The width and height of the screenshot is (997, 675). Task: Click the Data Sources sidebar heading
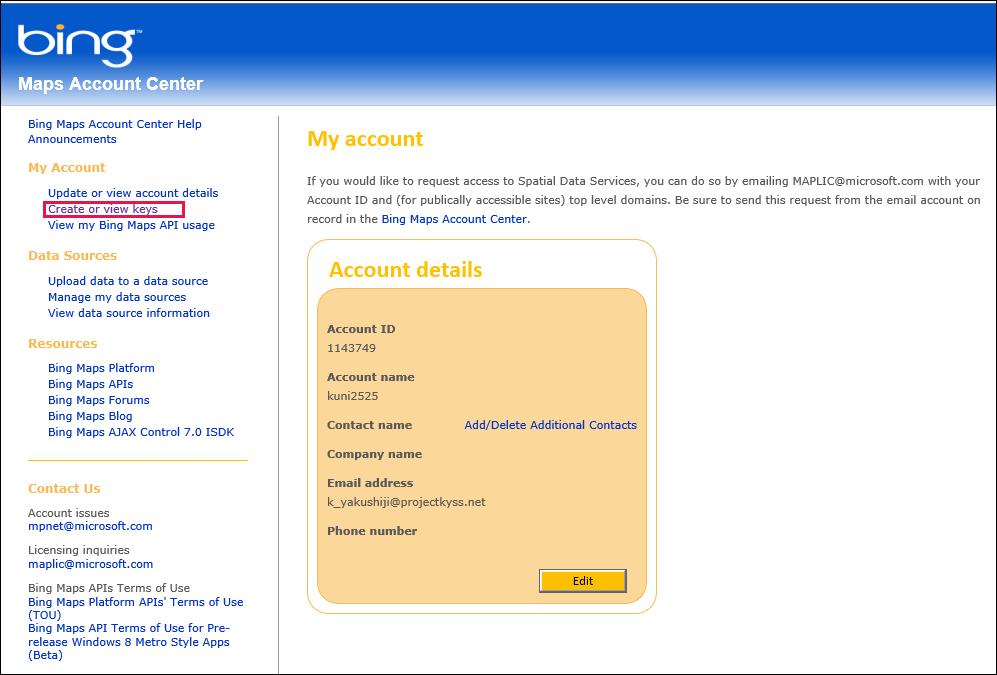click(x=72, y=256)
